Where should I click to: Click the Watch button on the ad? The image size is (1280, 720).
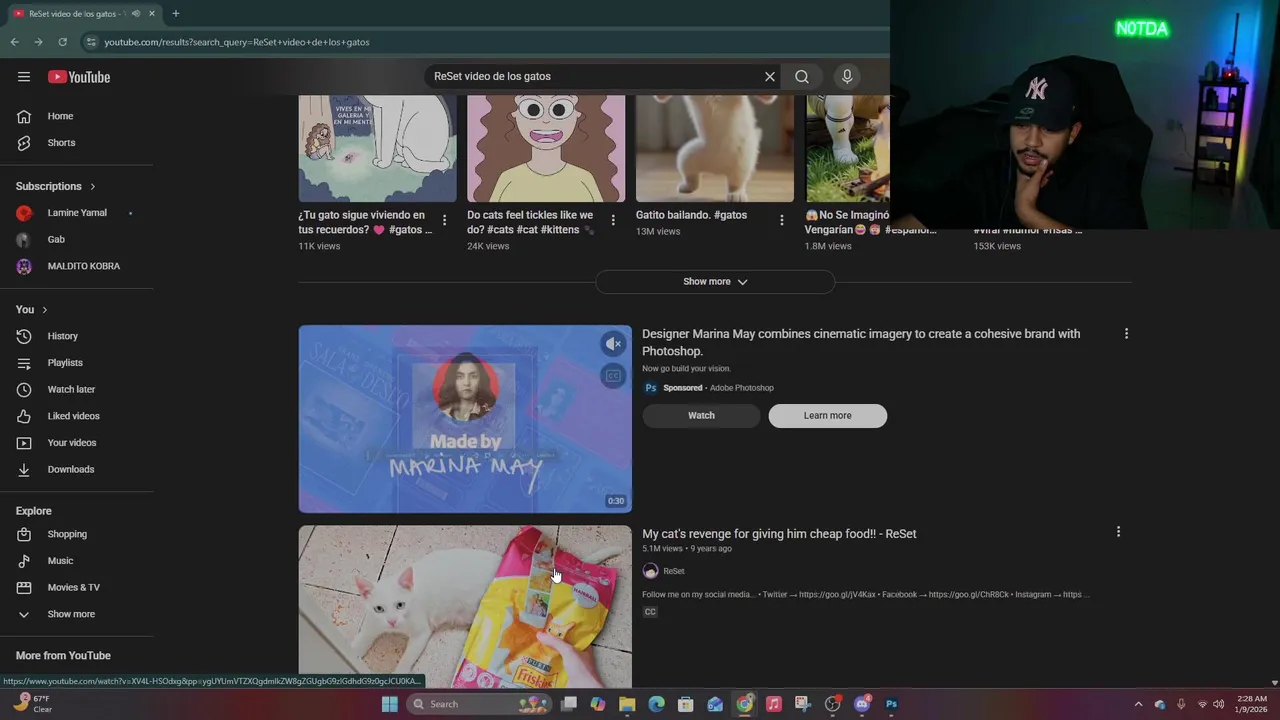[701, 416]
